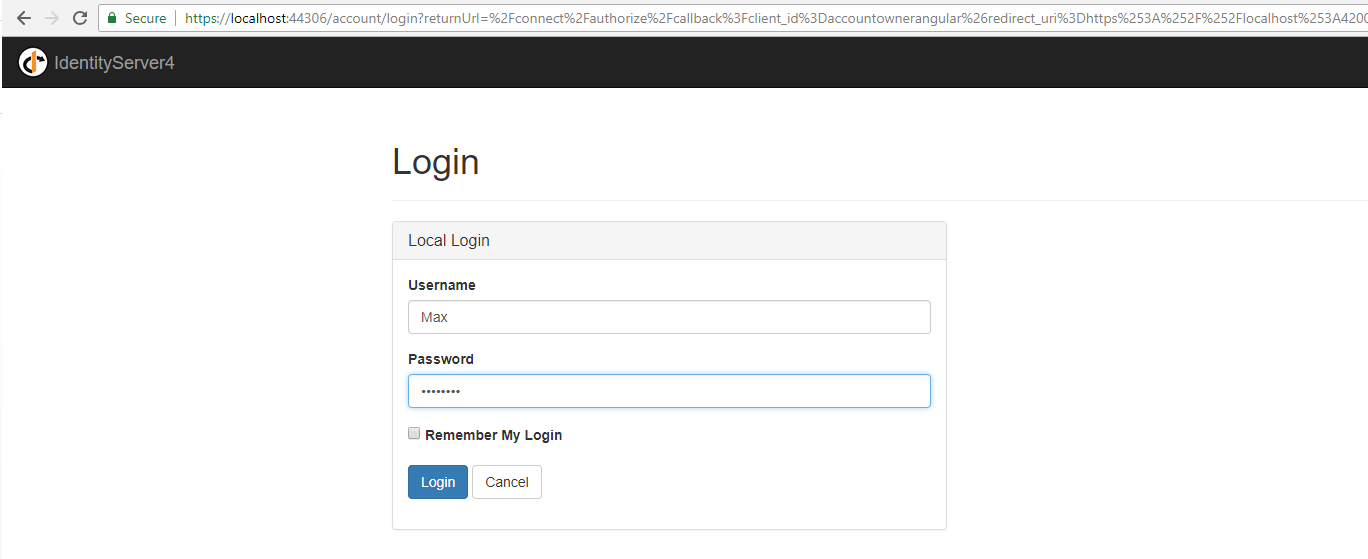Image resolution: width=1368 pixels, height=559 pixels.
Task: Click inside the Password input field
Action: point(669,391)
